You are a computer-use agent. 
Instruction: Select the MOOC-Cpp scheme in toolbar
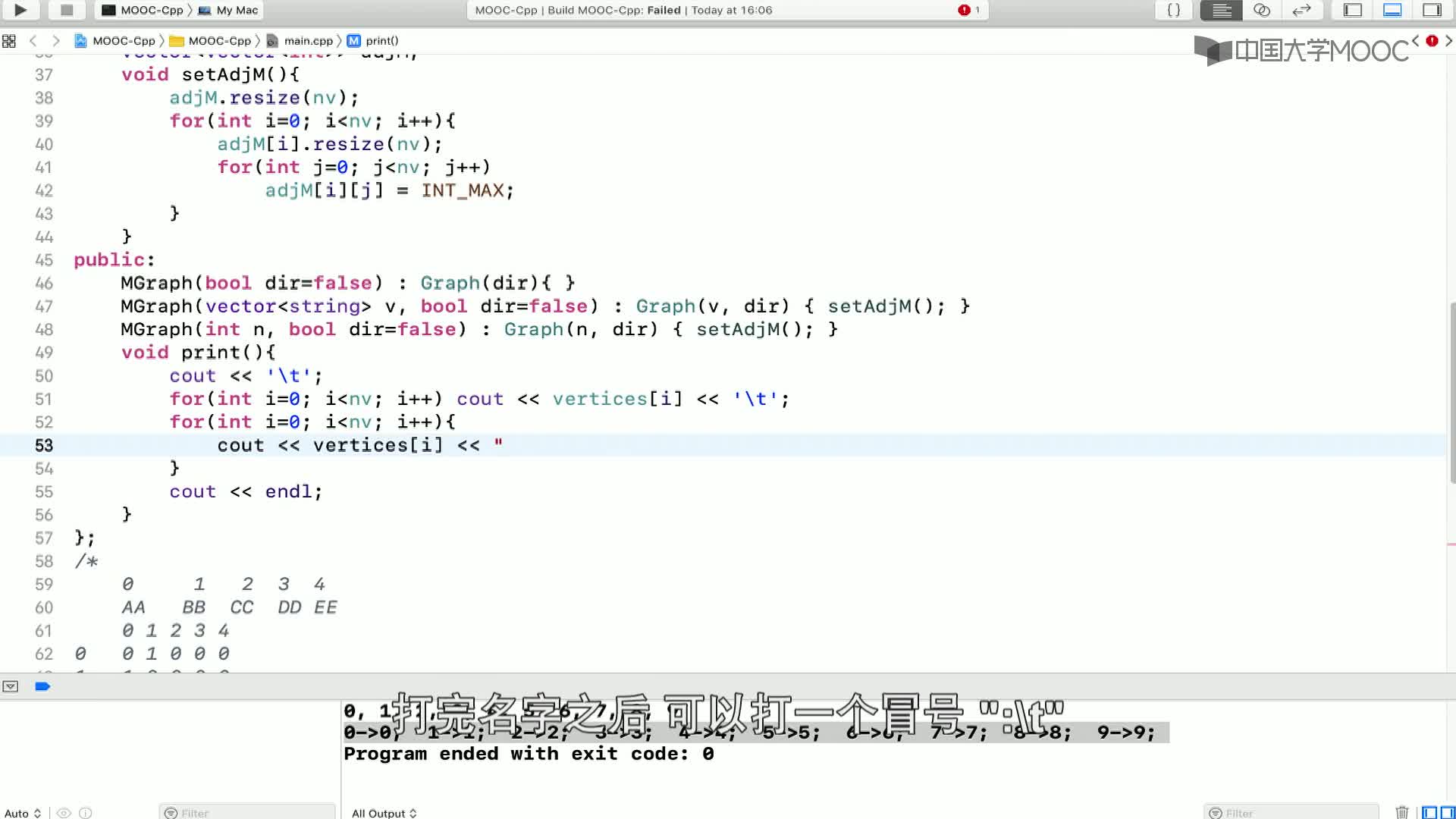click(x=143, y=10)
